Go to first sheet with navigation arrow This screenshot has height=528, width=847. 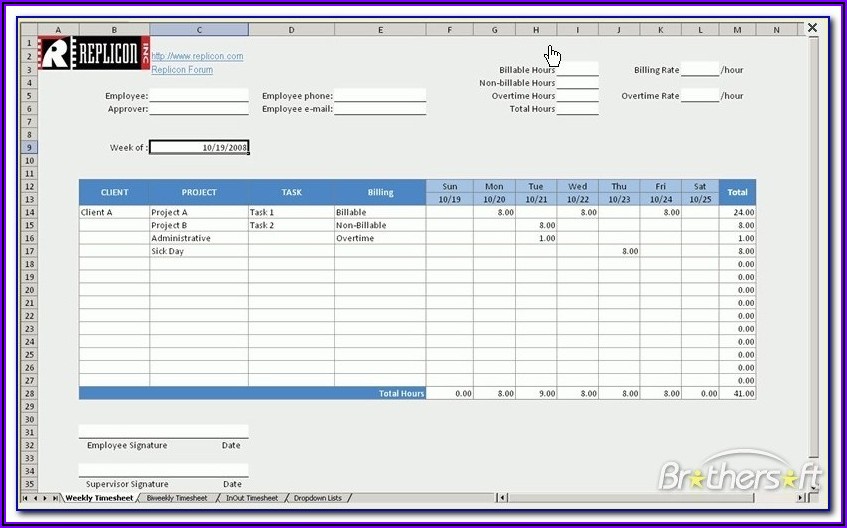(26, 498)
